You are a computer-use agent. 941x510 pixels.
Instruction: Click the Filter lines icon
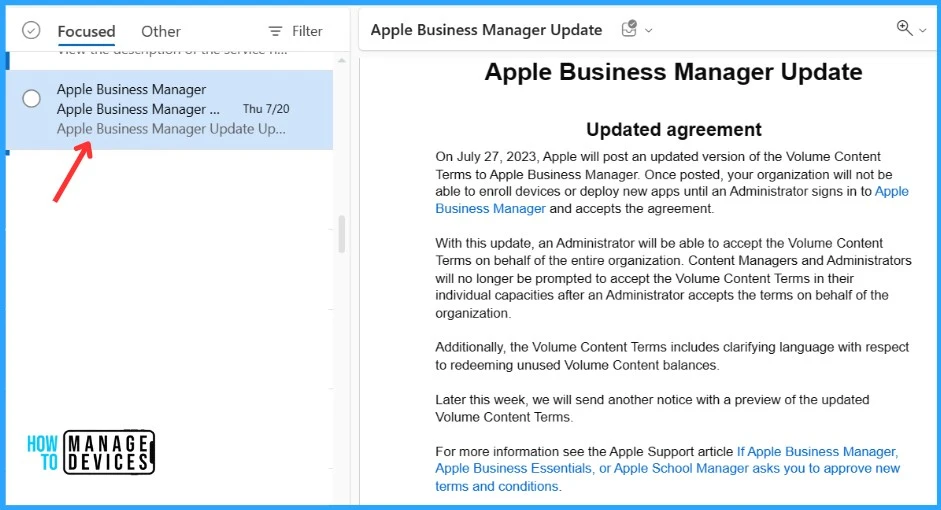pyautogui.click(x=275, y=31)
